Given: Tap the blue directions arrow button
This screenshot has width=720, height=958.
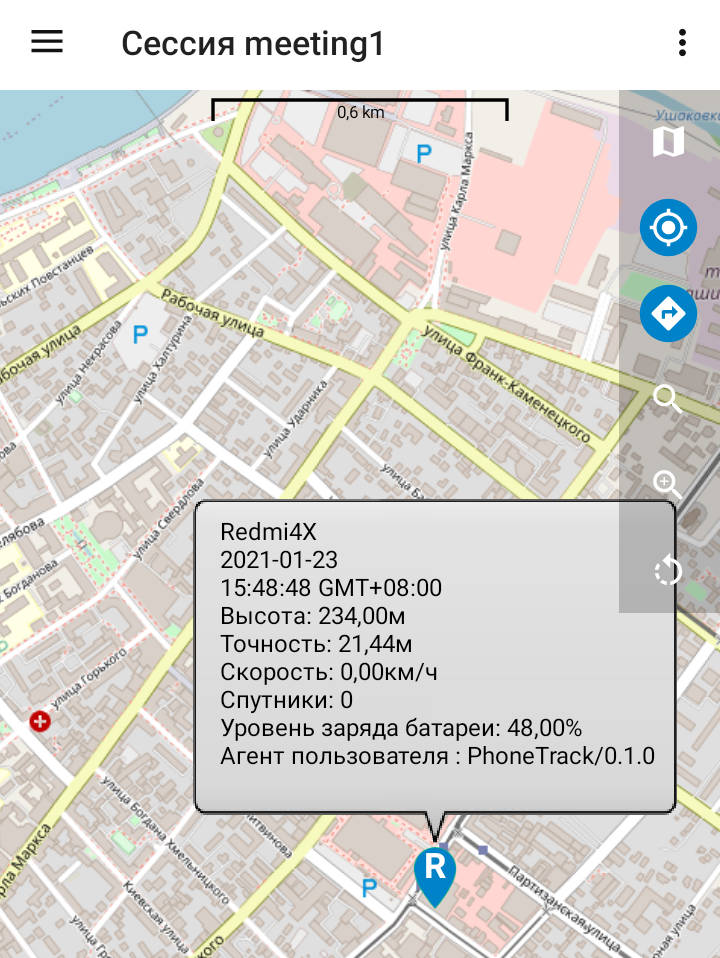Looking at the screenshot, I should click(668, 313).
